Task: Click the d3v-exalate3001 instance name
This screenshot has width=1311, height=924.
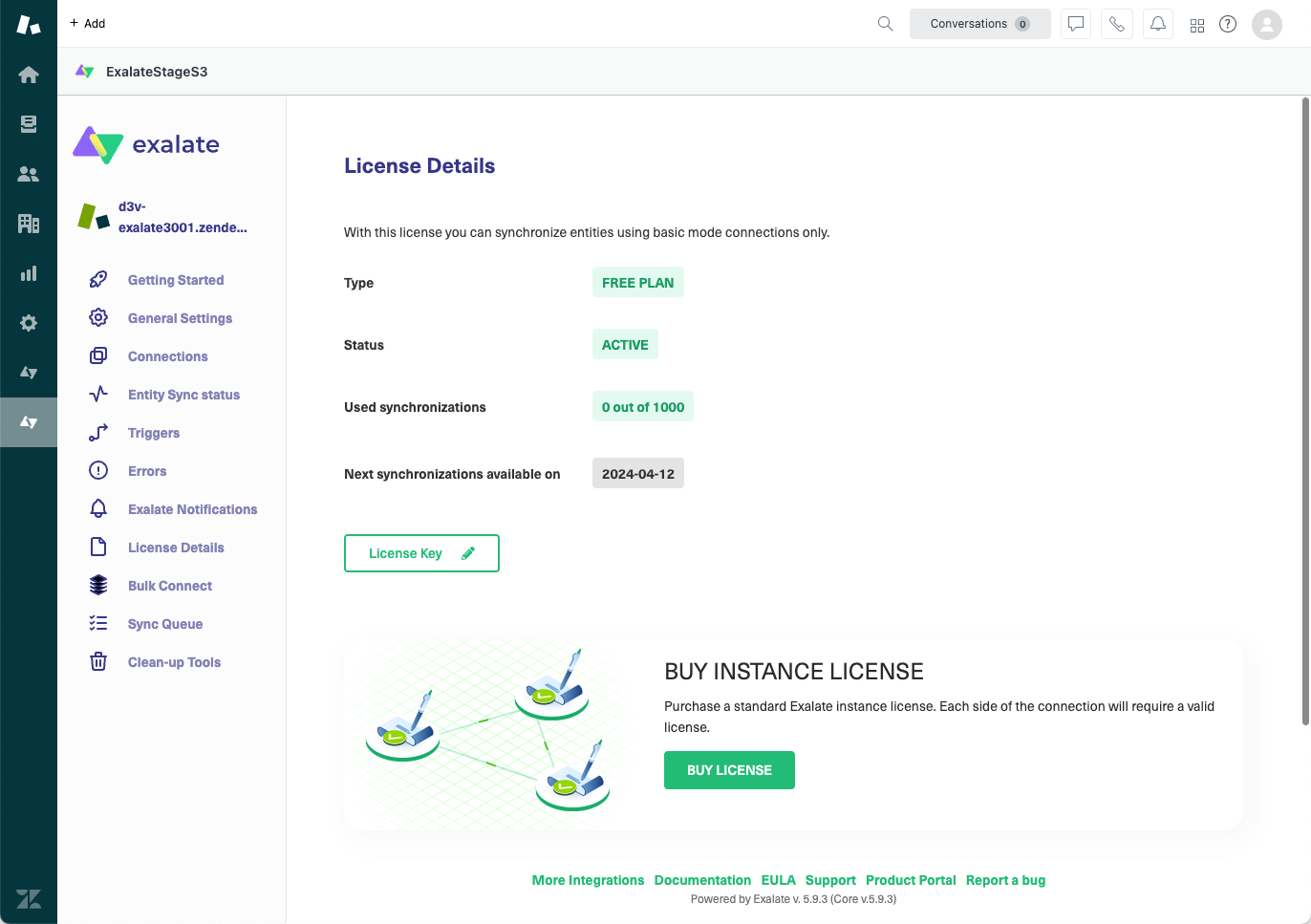Action: click(183, 217)
